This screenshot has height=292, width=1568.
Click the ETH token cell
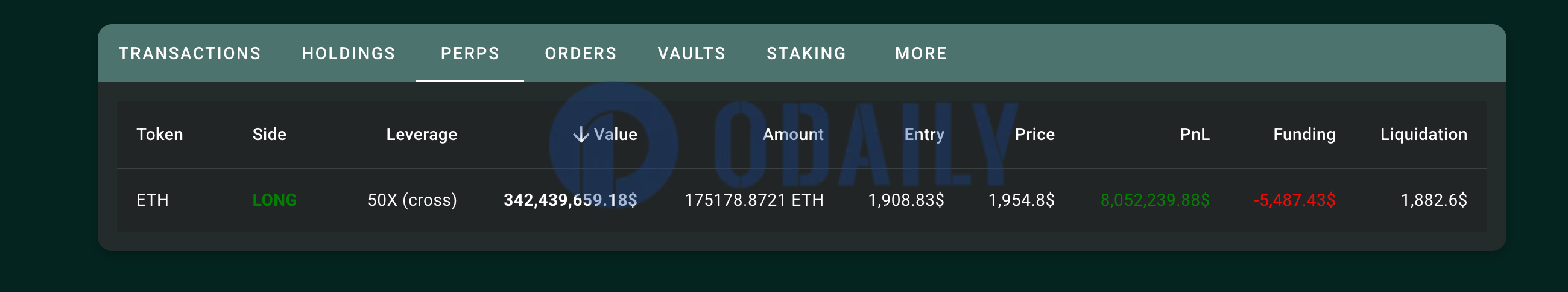[x=152, y=200]
